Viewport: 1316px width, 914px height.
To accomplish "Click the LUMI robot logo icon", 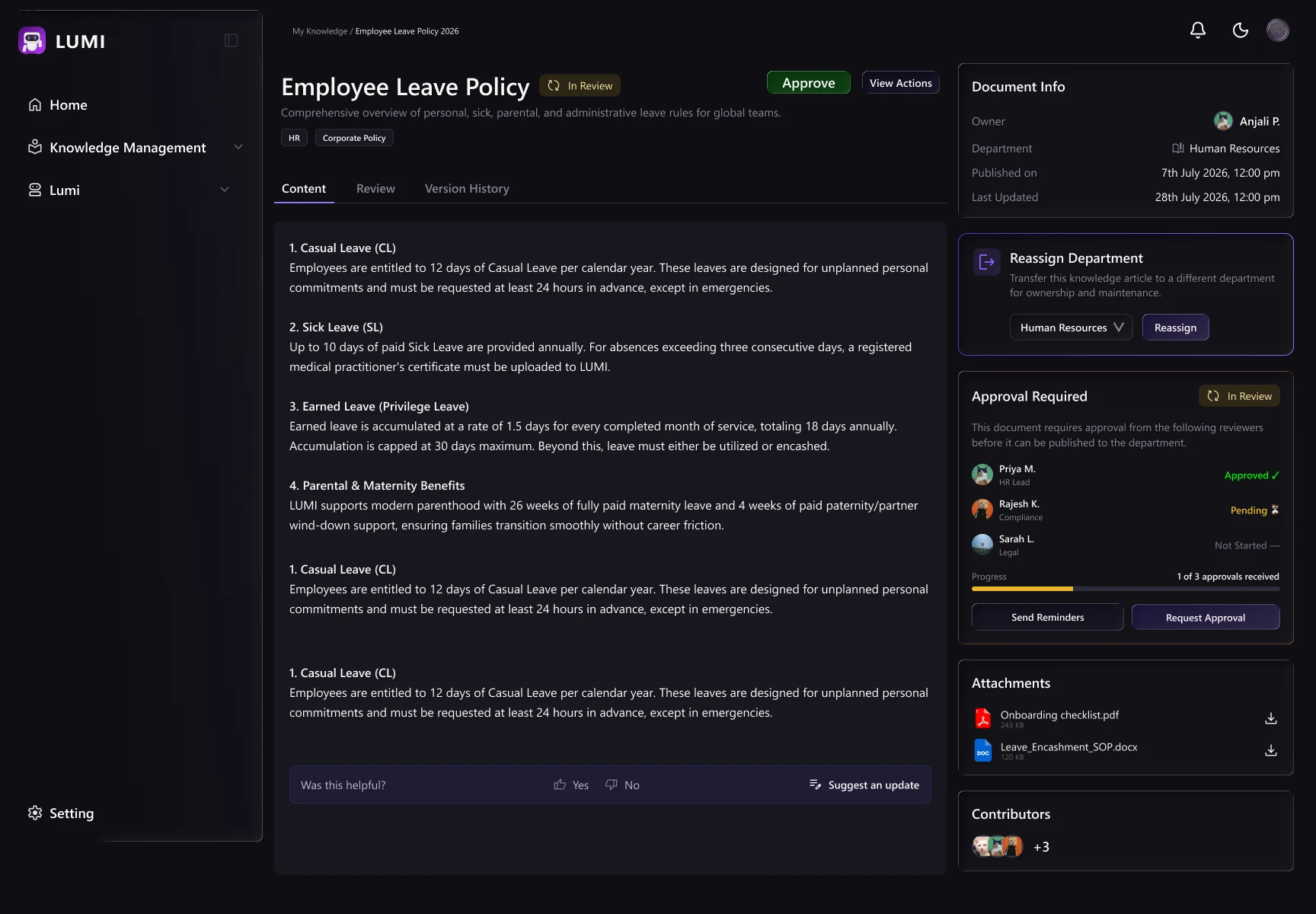I will [x=32, y=40].
